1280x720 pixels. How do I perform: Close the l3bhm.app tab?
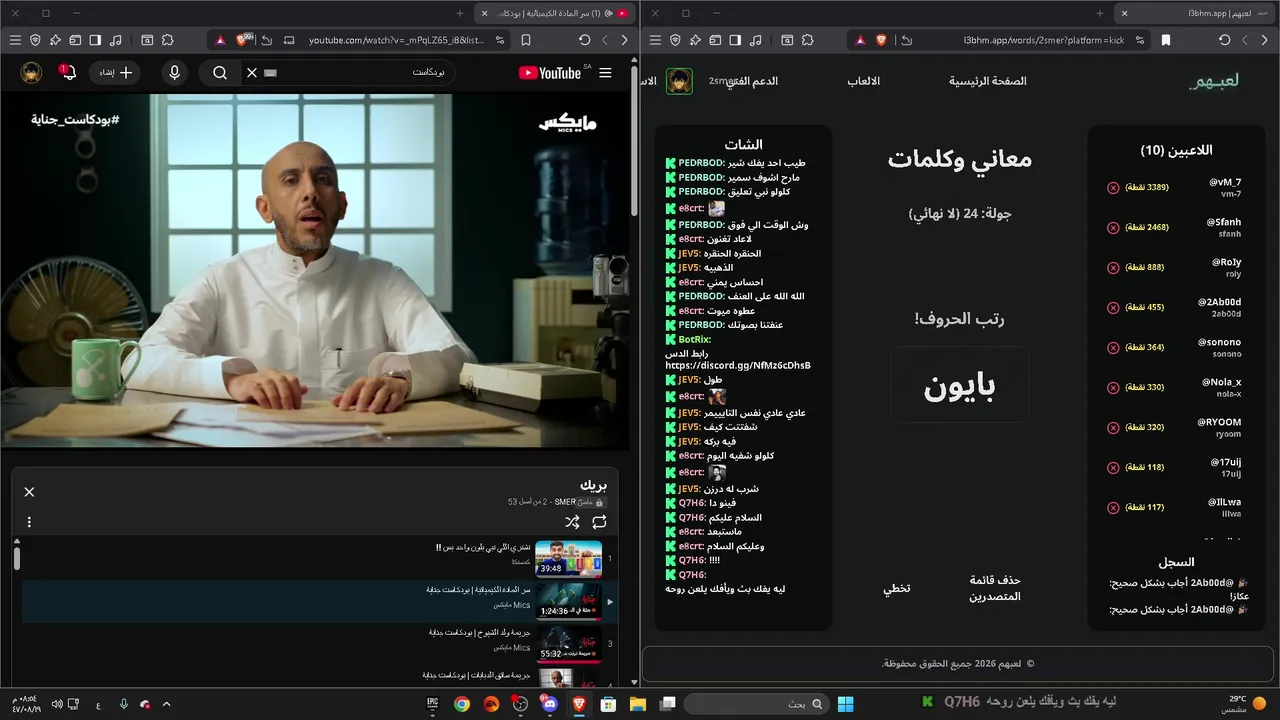point(1124,13)
